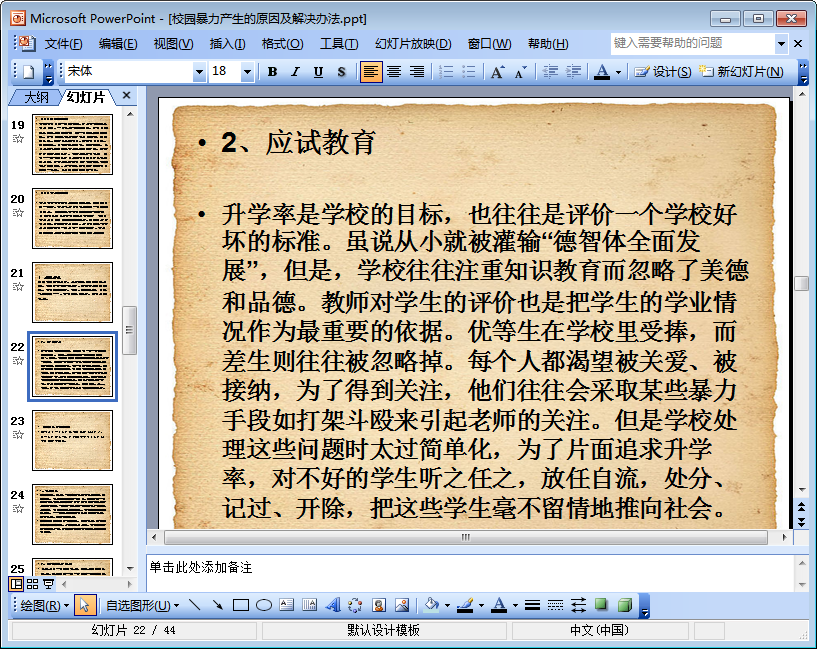
Task: Toggle underline formatting
Action: 318,72
